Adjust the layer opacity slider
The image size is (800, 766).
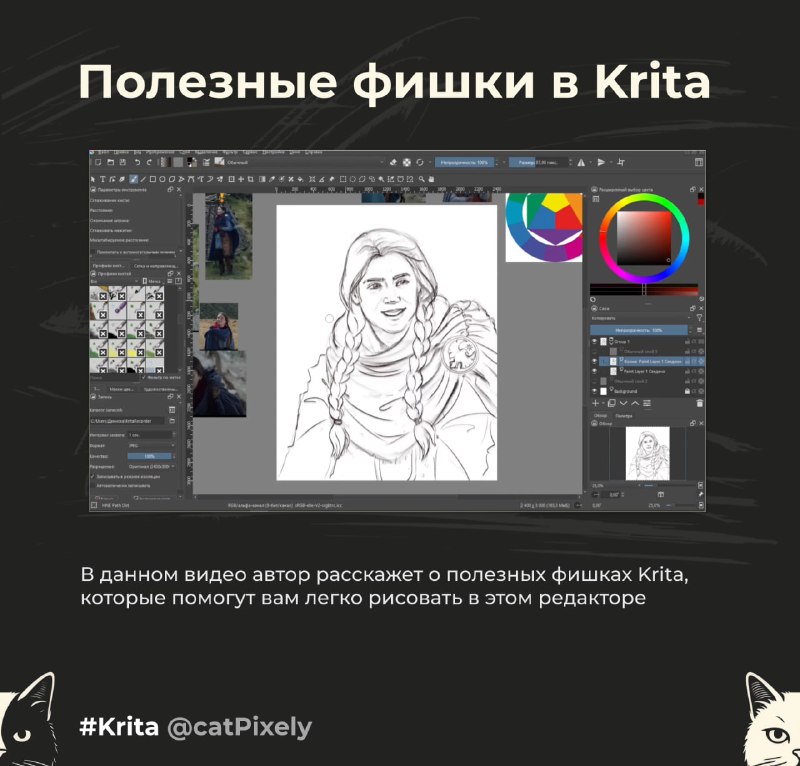(x=639, y=330)
